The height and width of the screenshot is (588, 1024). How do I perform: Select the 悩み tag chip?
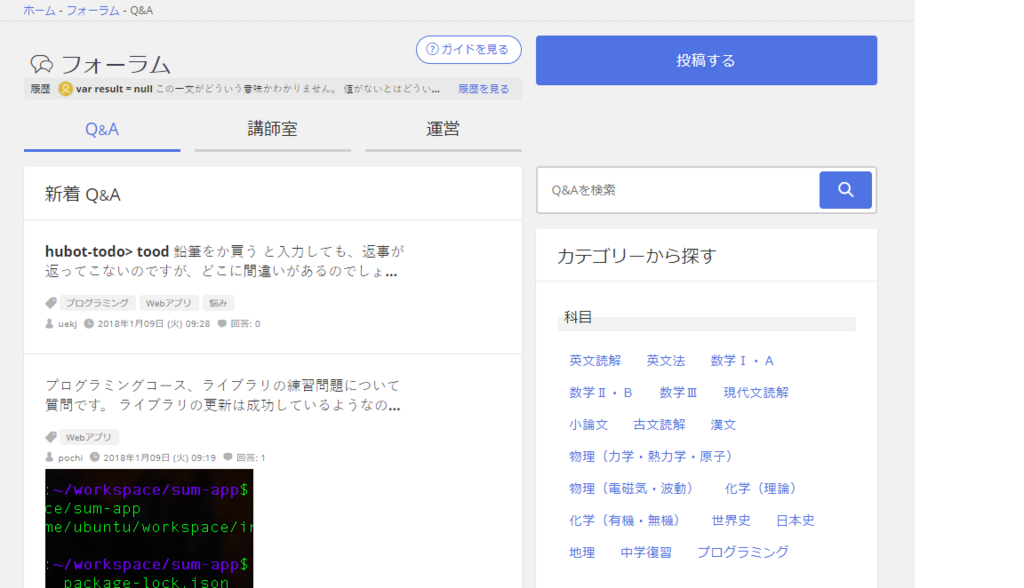tap(217, 301)
